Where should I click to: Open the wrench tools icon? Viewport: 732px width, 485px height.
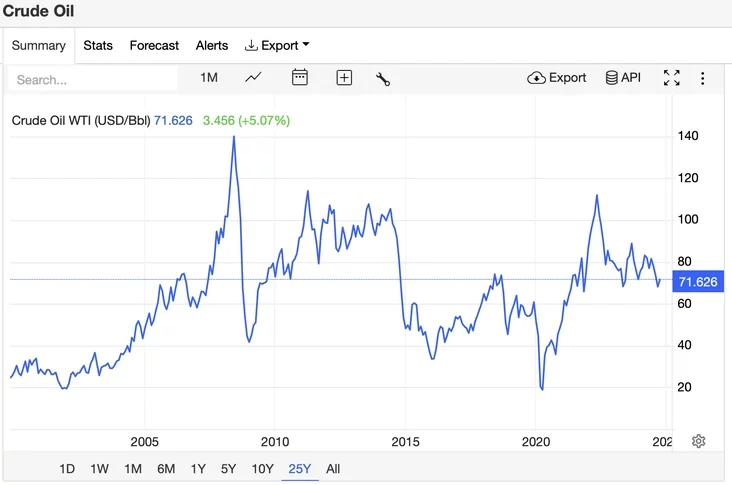[x=383, y=78]
